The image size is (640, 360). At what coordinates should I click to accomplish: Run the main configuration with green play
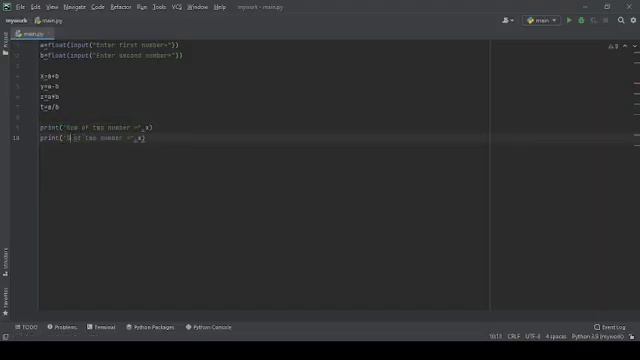click(569, 20)
